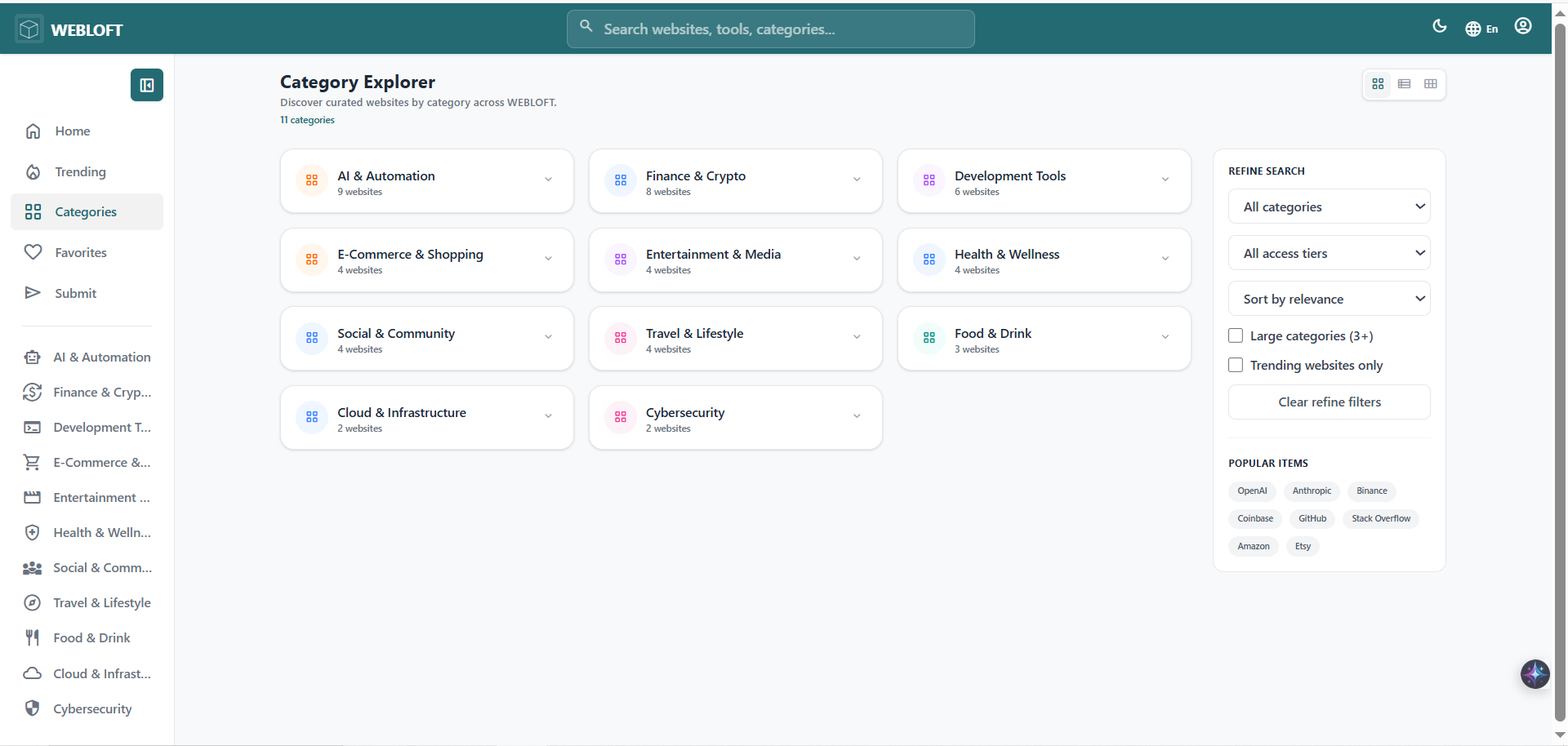Select the Submit option in the sidebar
Screen dimensions: 1568x746
(x=78, y=293)
